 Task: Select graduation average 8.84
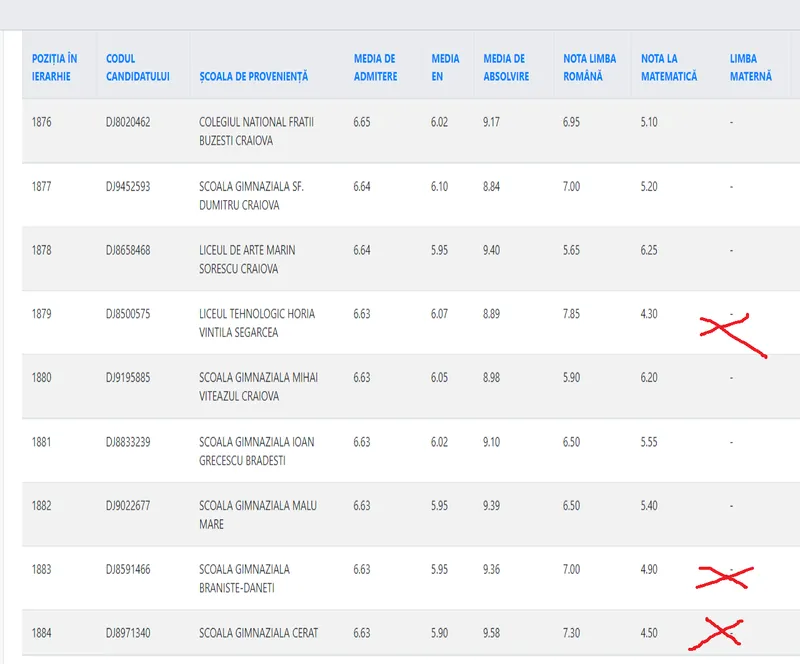(491, 186)
